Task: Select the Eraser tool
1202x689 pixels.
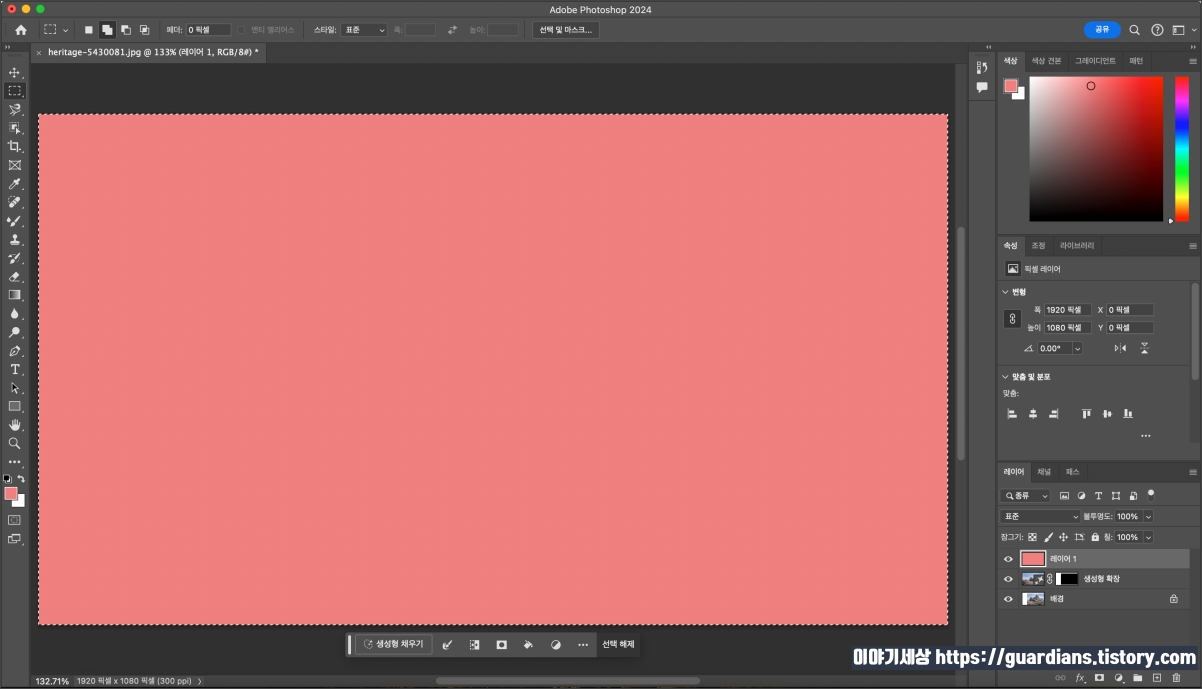Action: click(x=14, y=276)
